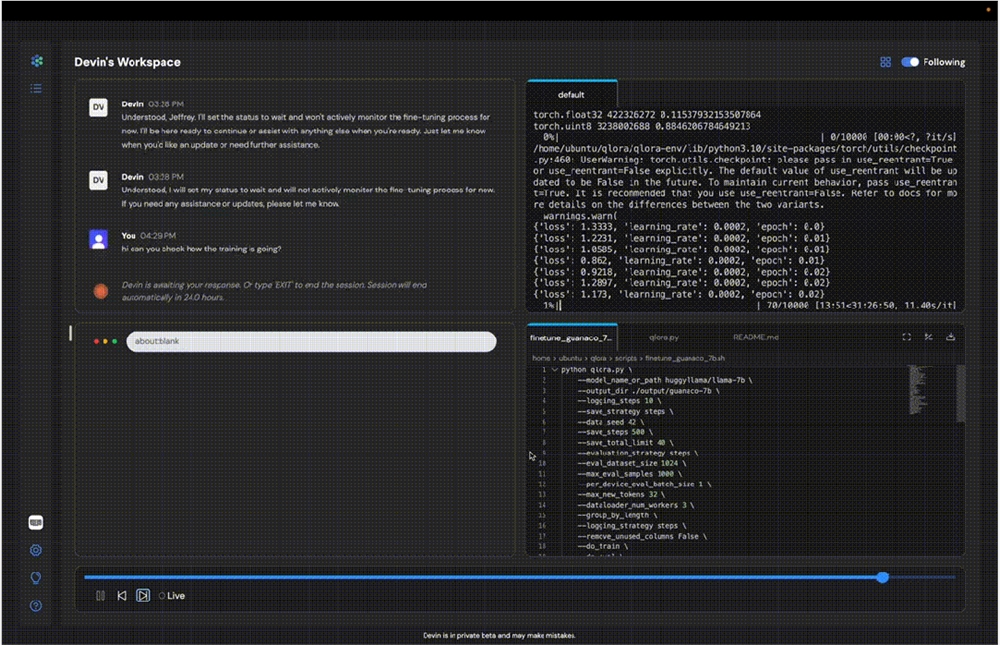Download the file via editor icon
Viewport: 1000px width, 645px height.
pyautogui.click(x=950, y=337)
